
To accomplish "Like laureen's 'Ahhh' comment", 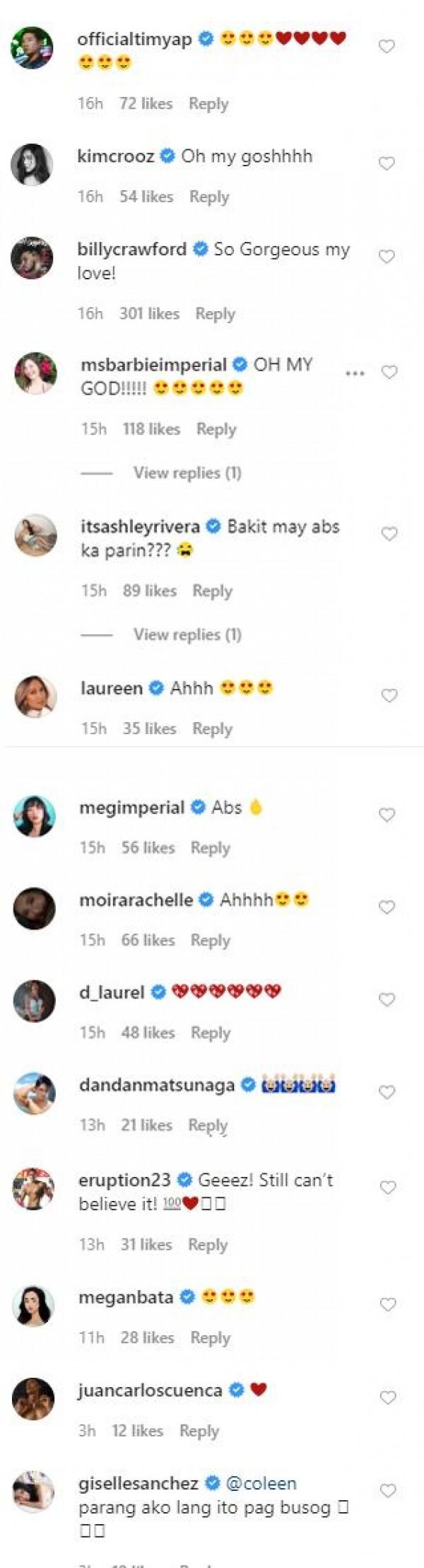I will pyautogui.click(x=389, y=696).
